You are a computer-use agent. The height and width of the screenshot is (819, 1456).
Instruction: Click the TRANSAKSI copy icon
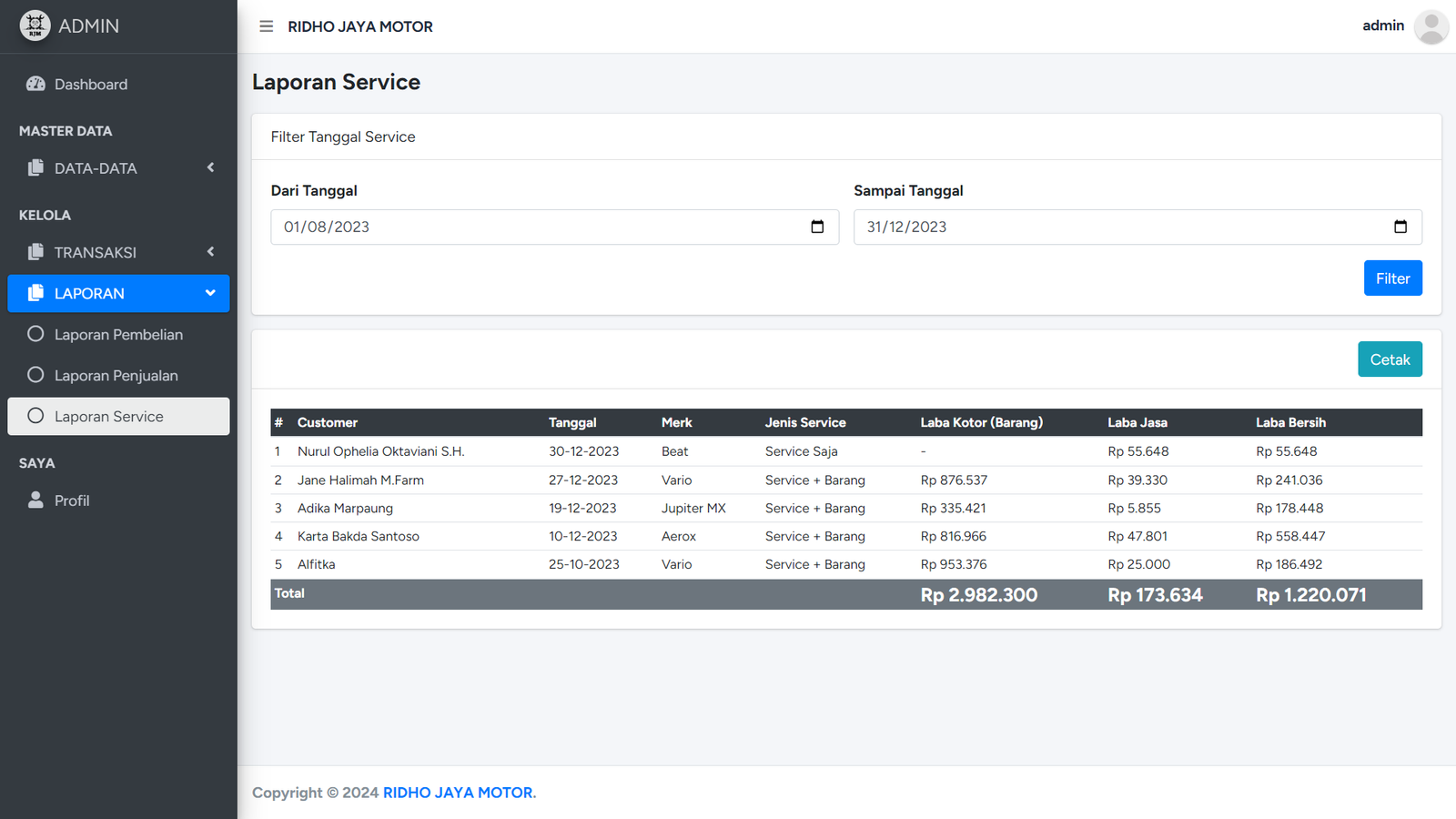coord(35,252)
